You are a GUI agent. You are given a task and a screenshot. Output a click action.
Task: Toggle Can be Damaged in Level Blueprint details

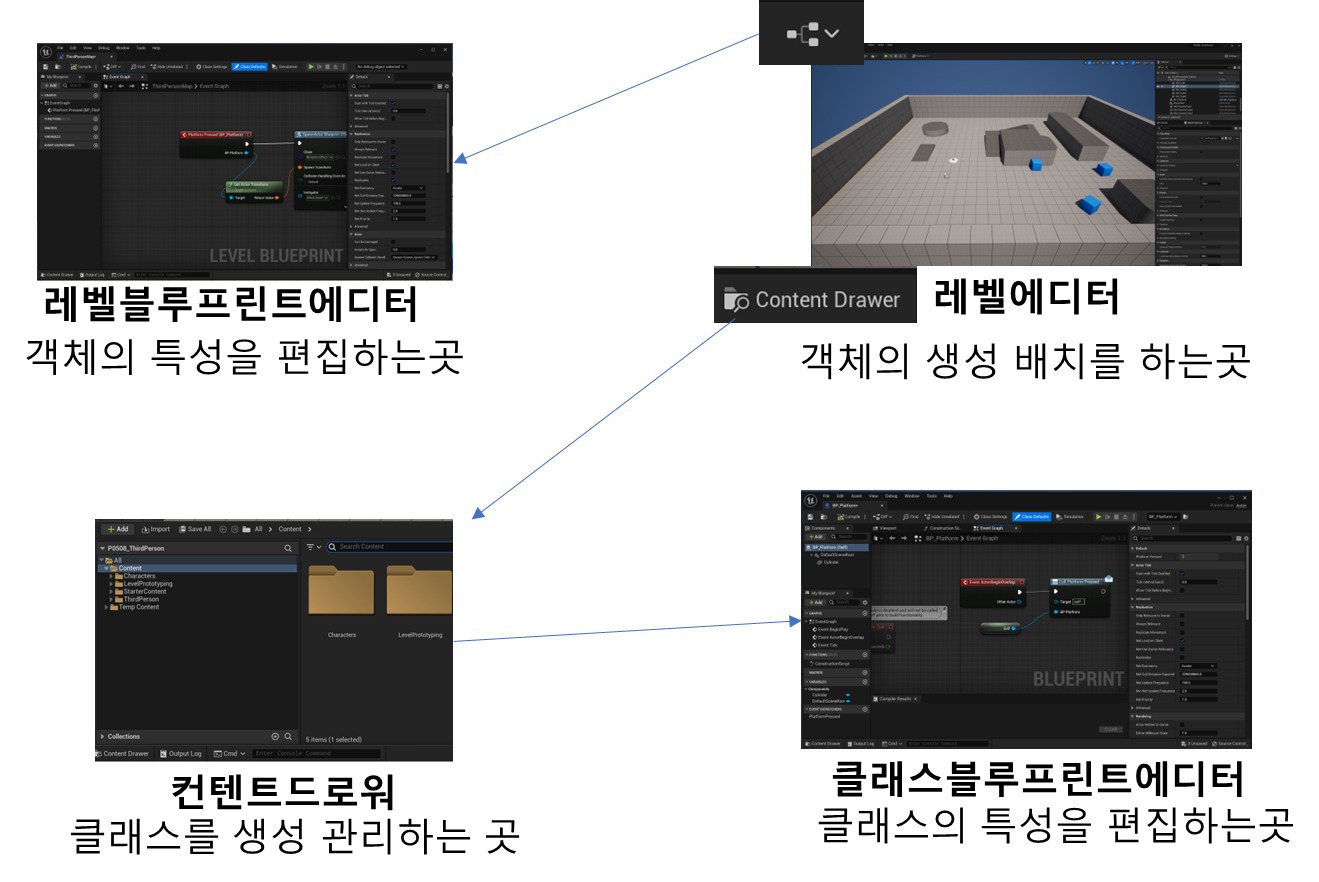coord(393,242)
